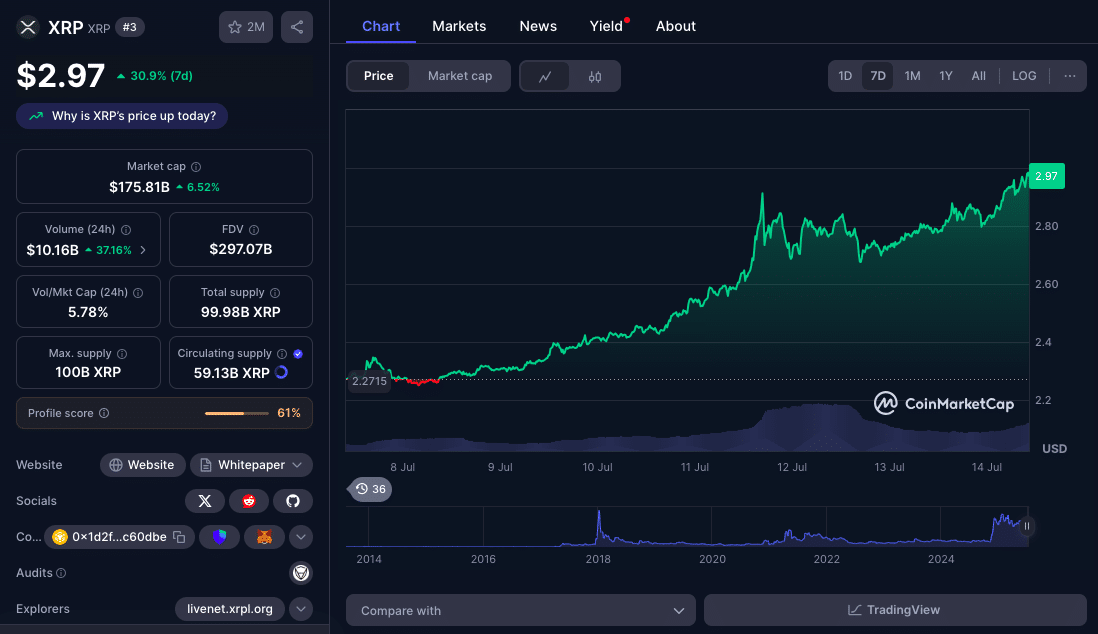Screen dimensions: 1098x634
Task: Open the Chart tab
Action: click(x=381, y=26)
